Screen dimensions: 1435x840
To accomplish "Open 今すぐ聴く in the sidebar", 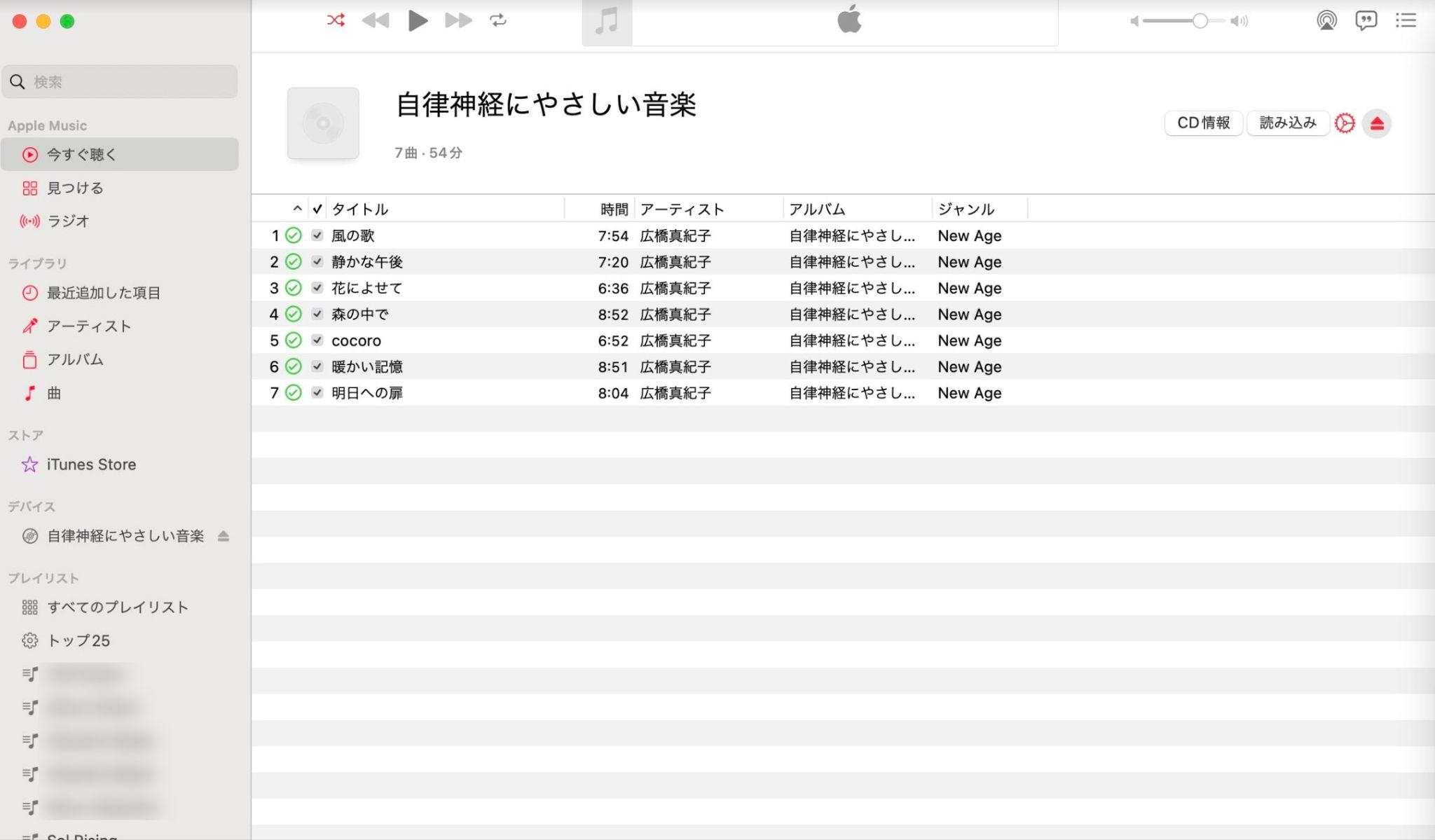I will 120,154.
